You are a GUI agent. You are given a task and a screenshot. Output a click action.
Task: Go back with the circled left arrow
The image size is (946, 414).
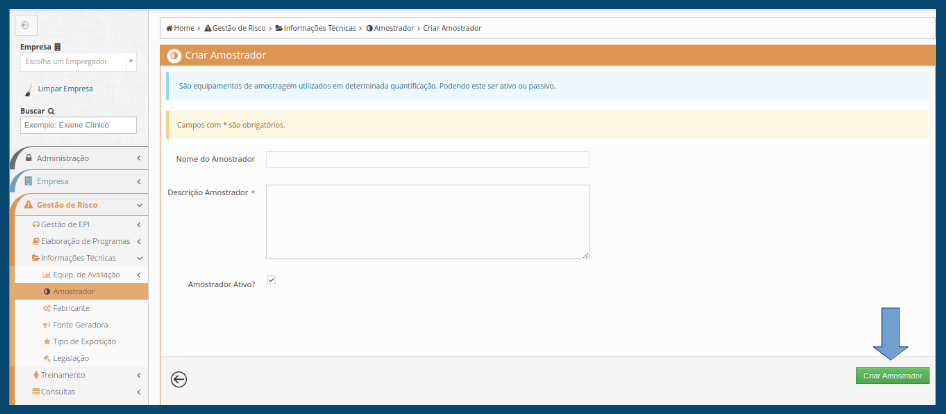[179, 379]
